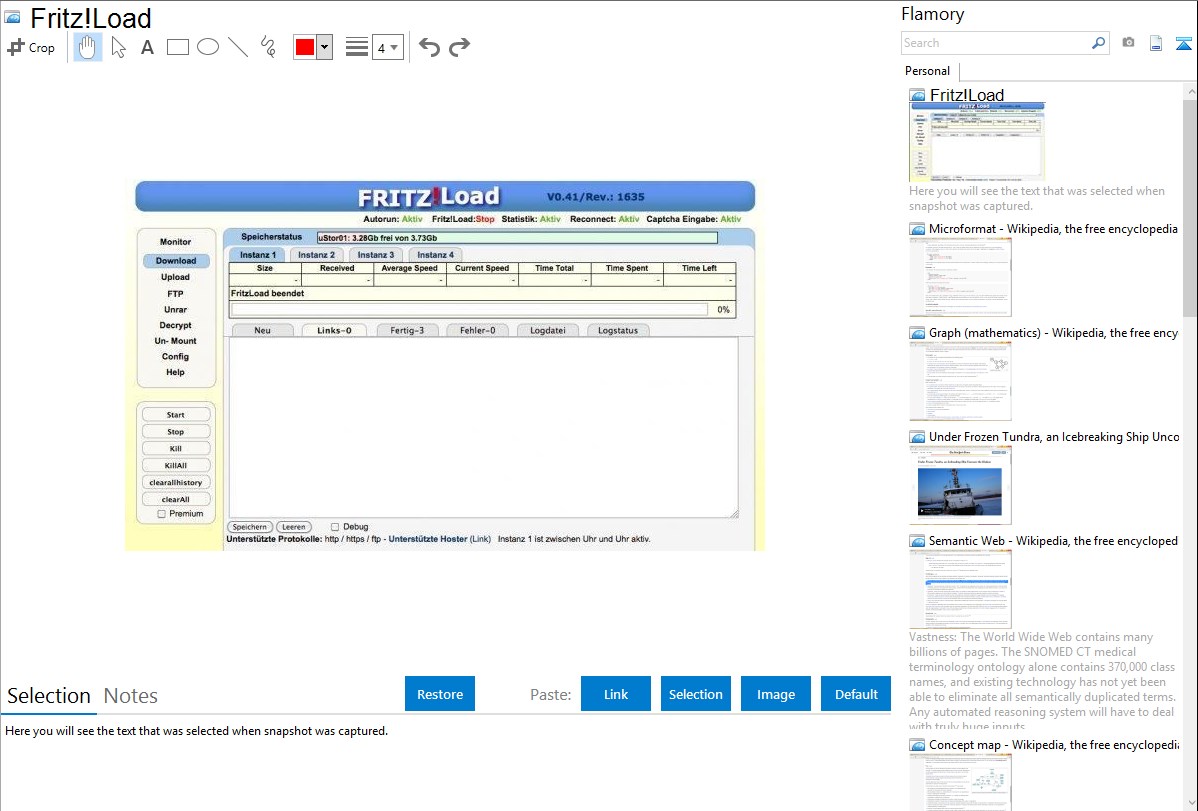Activate the hand pan tool
Screen dimensions: 1198x811
tap(88, 47)
